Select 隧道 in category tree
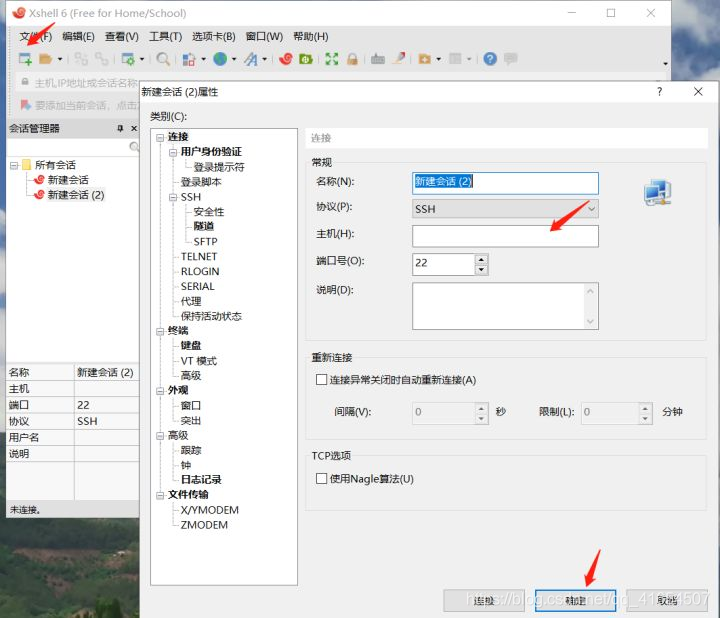The width and height of the screenshot is (720, 618). pyautogui.click(x=203, y=226)
